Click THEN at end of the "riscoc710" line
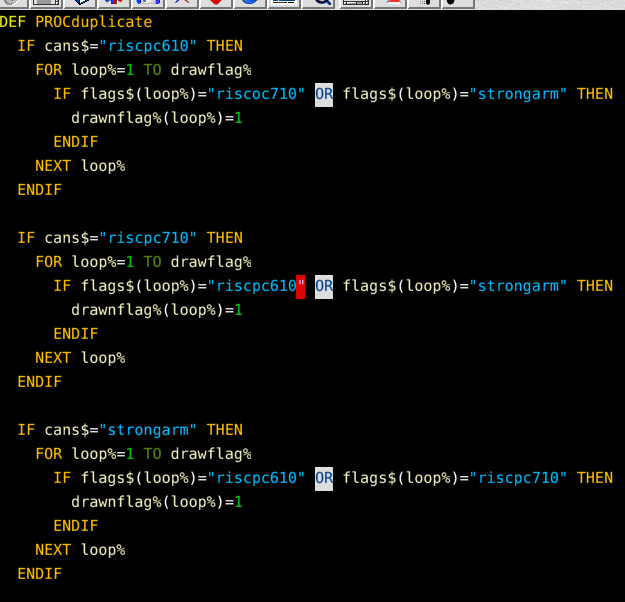This screenshot has height=602, width=625. (x=595, y=94)
